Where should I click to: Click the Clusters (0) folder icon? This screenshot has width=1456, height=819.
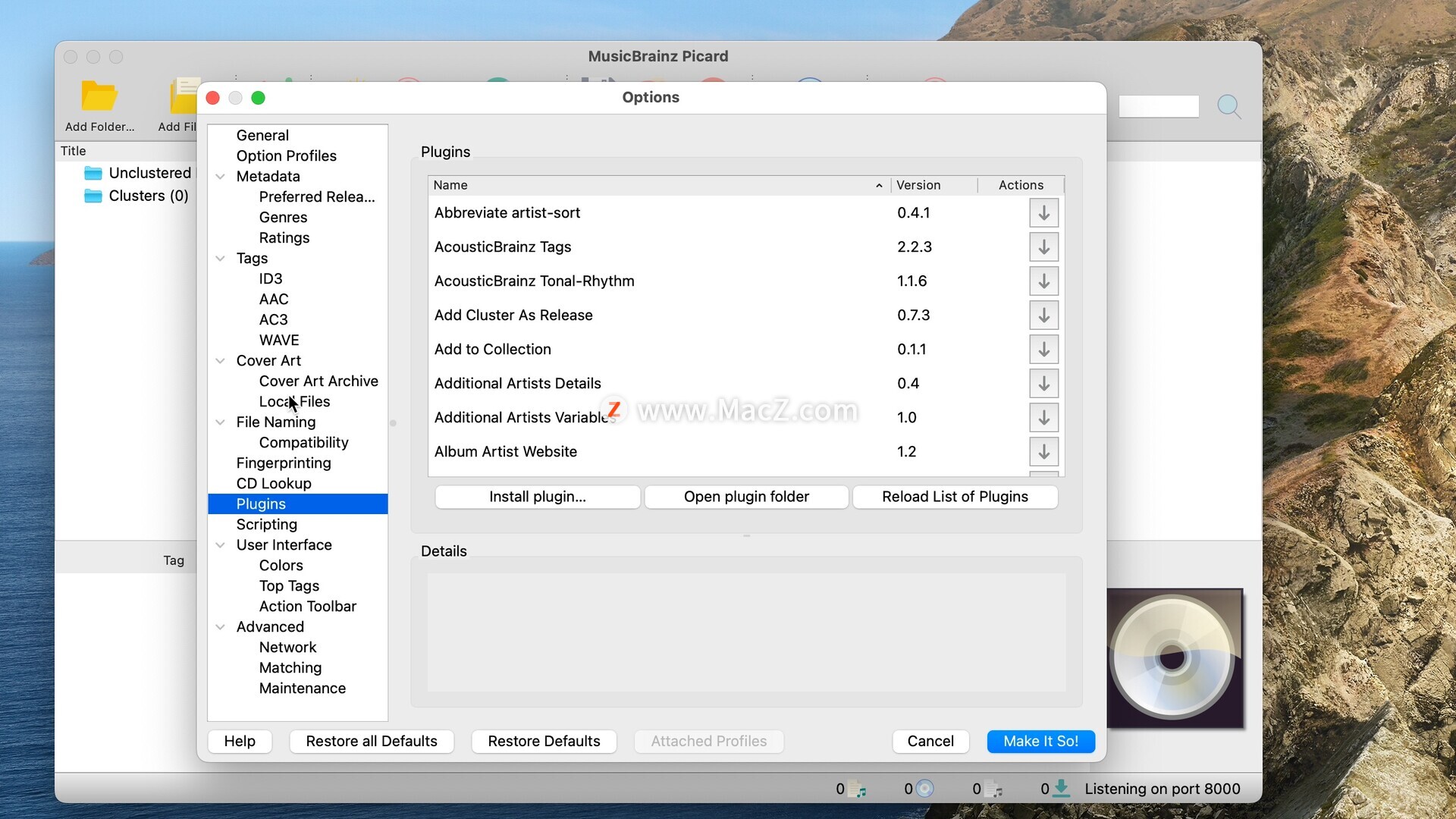click(93, 196)
